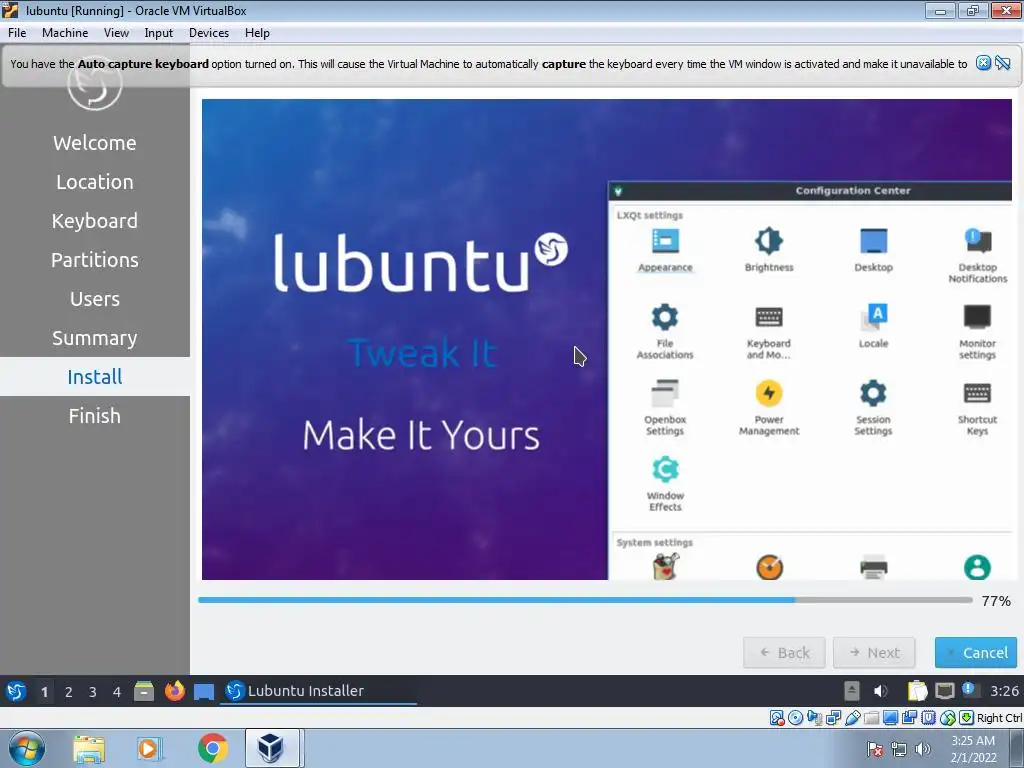Open the Help menu
Screen dimensions: 1024x768
tap(257, 33)
